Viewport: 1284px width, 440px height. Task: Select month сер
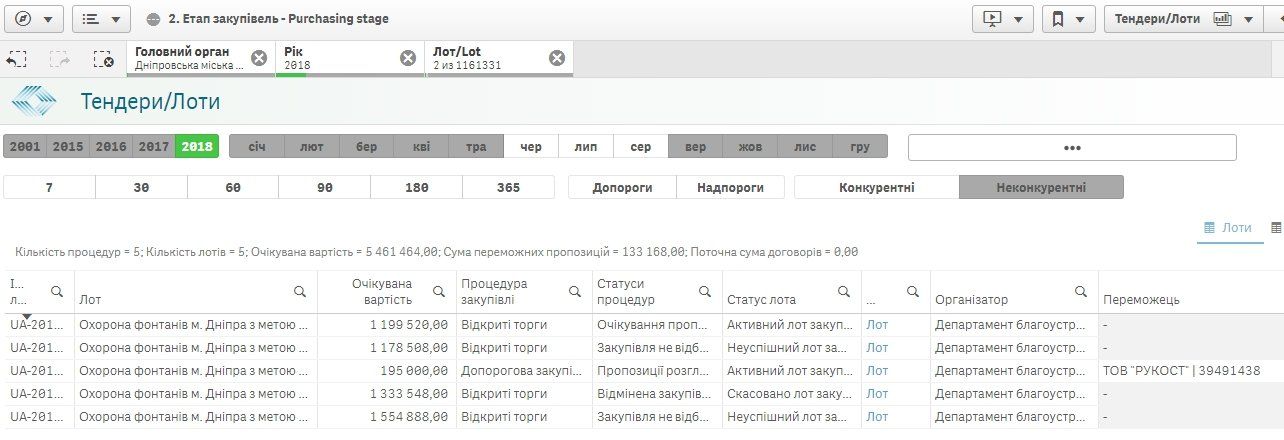click(641, 146)
